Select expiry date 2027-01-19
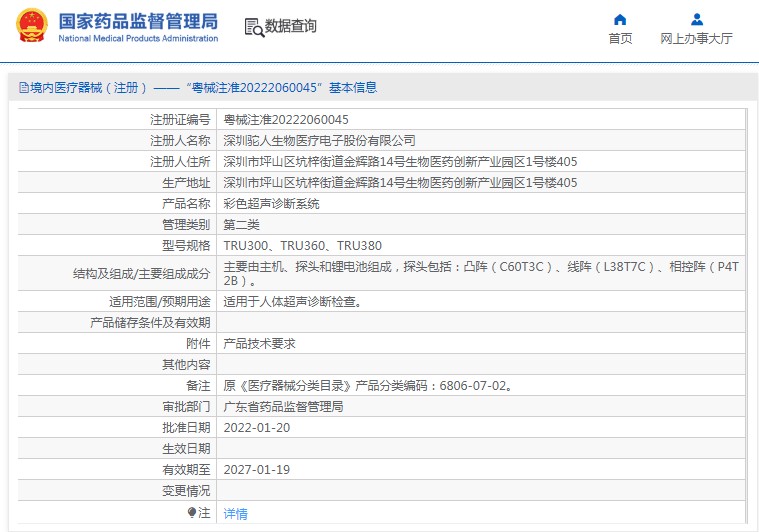 (257, 470)
